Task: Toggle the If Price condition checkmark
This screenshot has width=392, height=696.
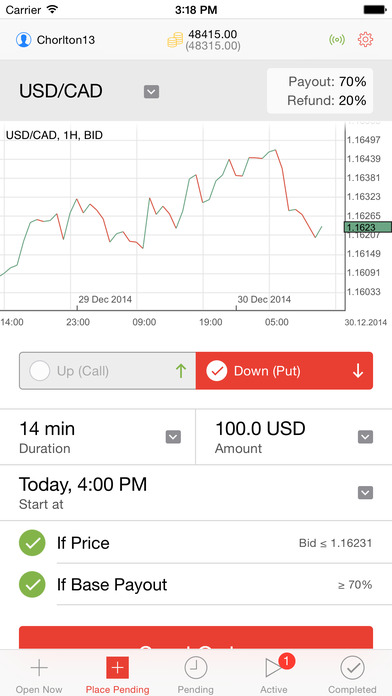Action: click(32, 543)
